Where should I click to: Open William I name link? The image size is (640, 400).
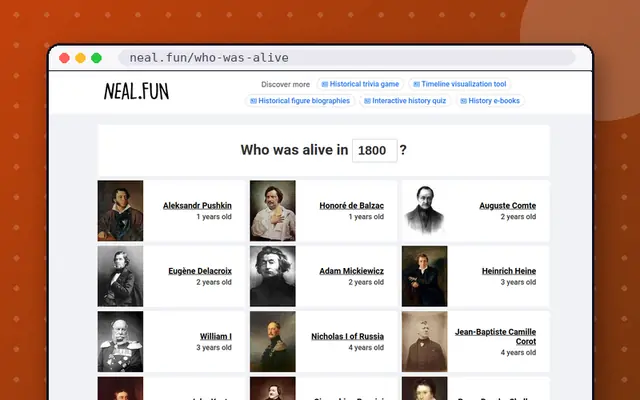point(216,336)
